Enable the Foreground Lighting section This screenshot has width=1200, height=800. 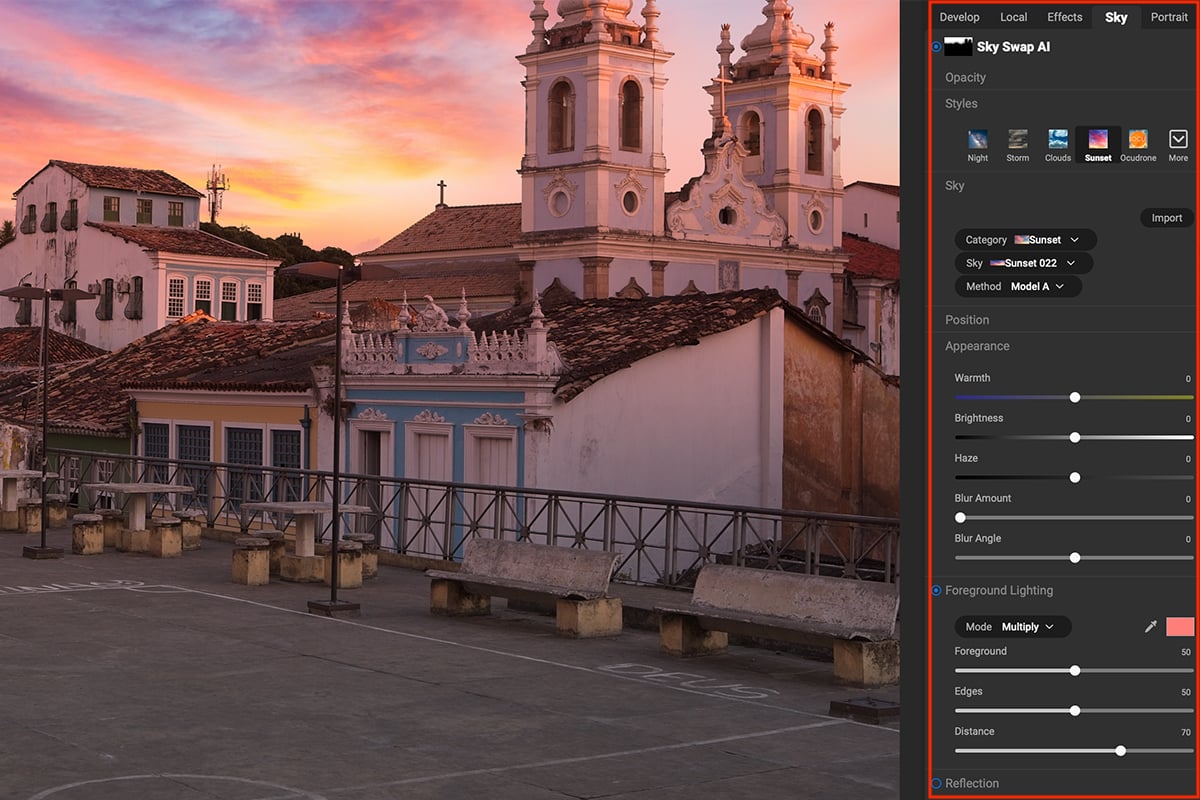pos(934,590)
